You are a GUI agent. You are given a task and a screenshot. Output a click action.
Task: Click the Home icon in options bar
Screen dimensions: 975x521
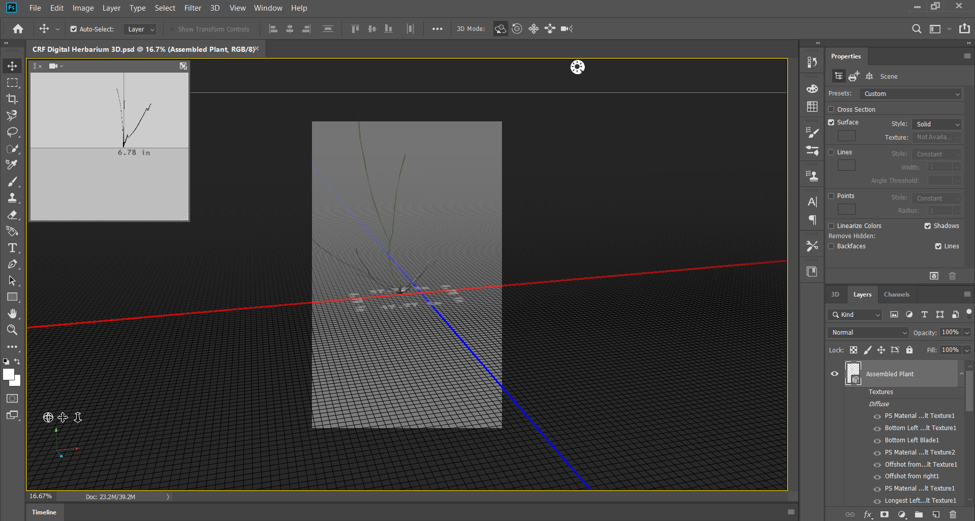pyautogui.click(x=17, y=29)
